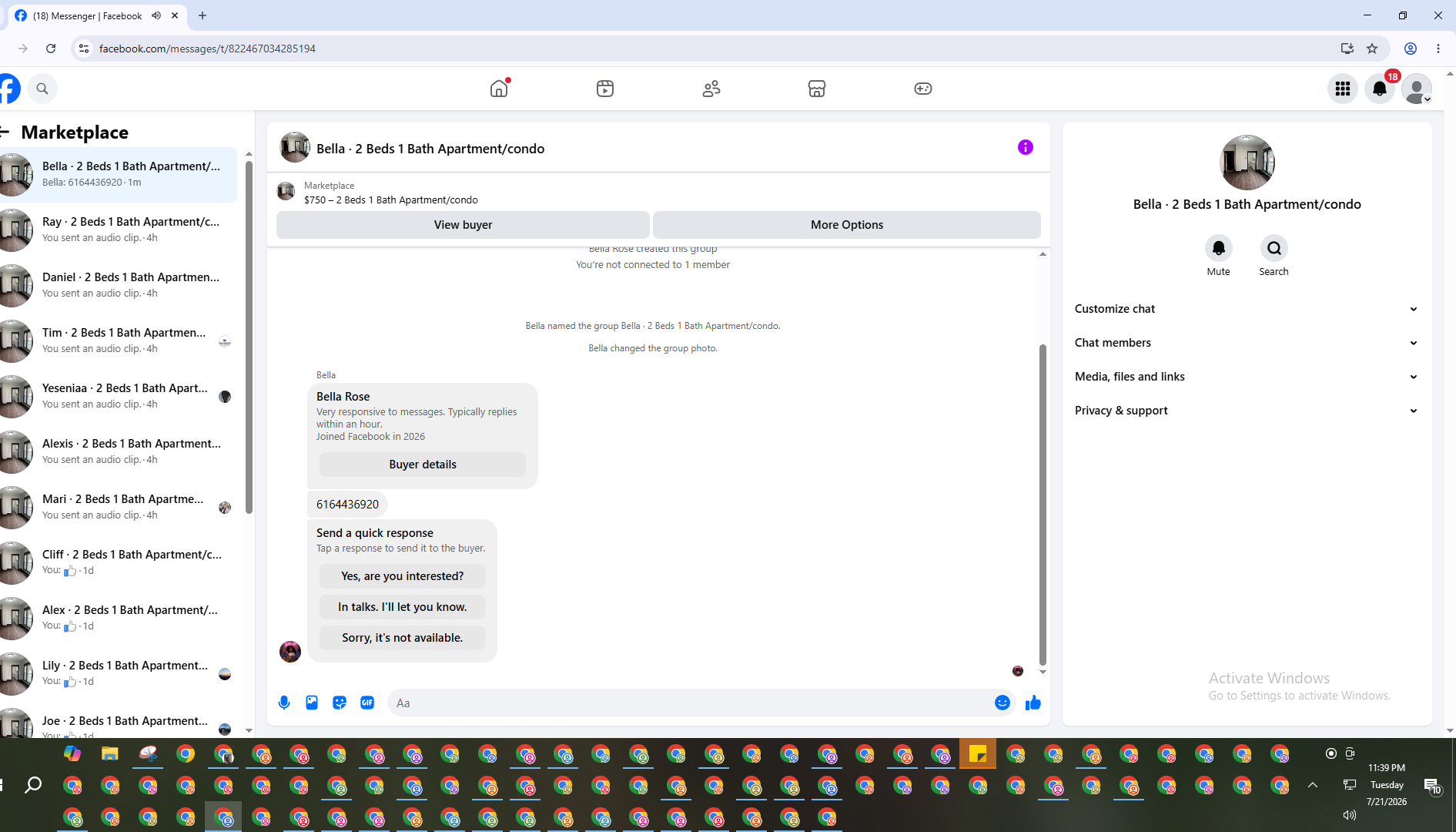Open the account profile avatar menu
1456x832 pixels.
[1417, 89]
